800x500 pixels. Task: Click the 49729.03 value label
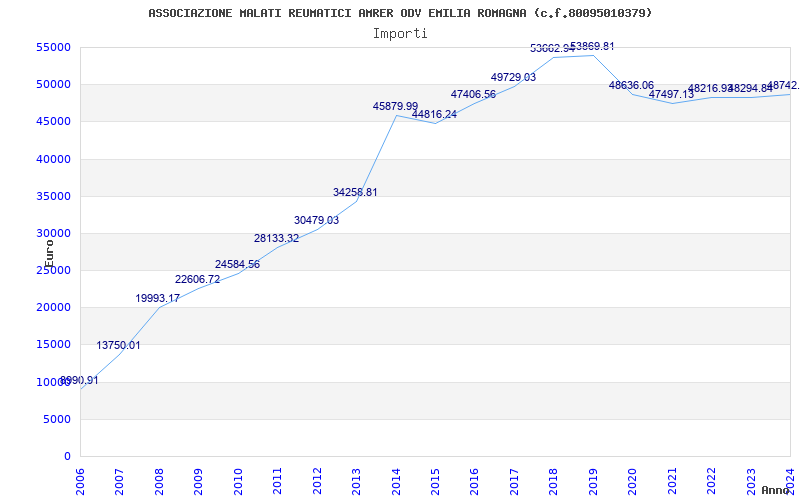coord(513,77)
